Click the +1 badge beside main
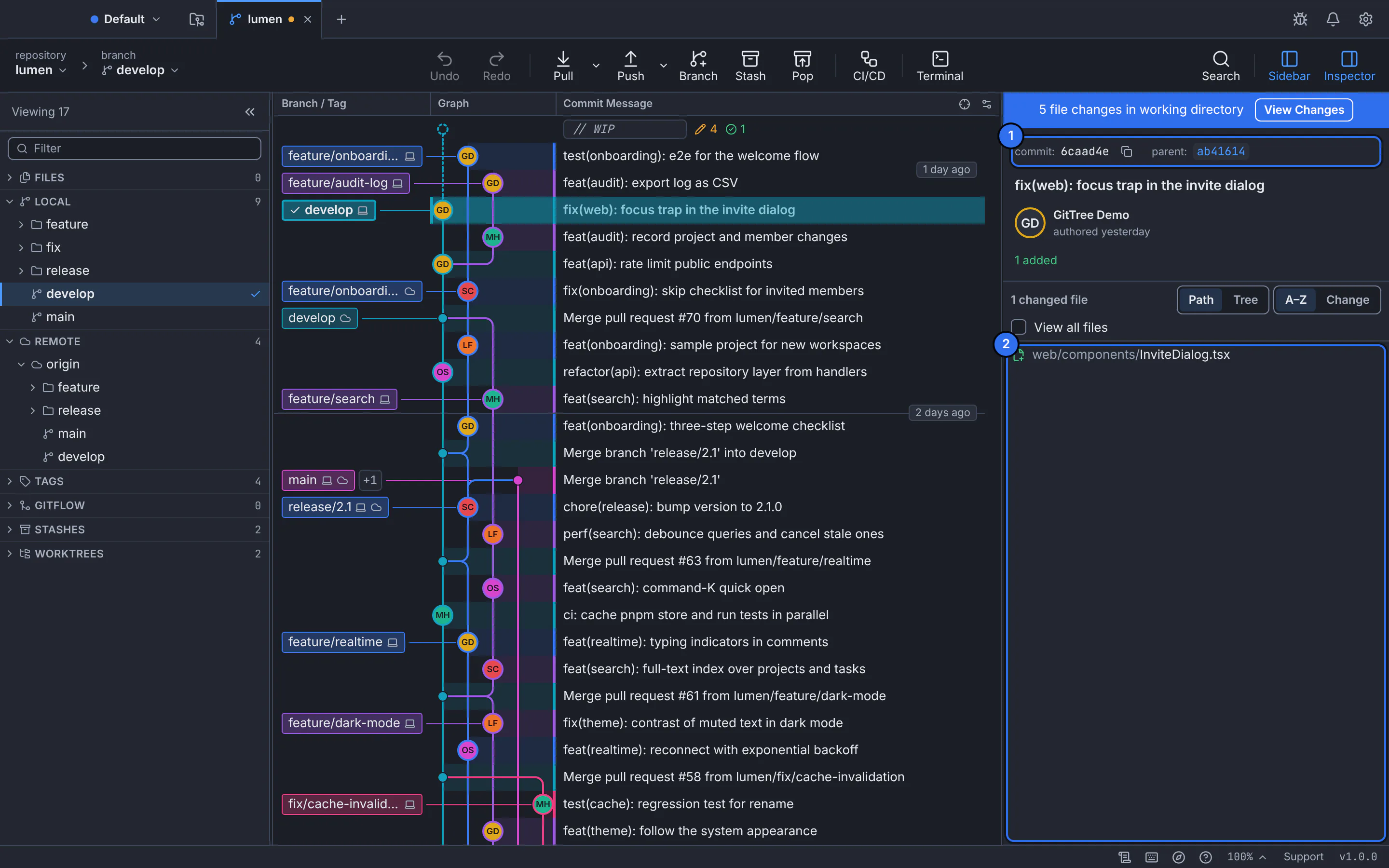Image resolution: width=1389 pixels, height=868 pixels. pyautogui.click(x=369, y=480)
